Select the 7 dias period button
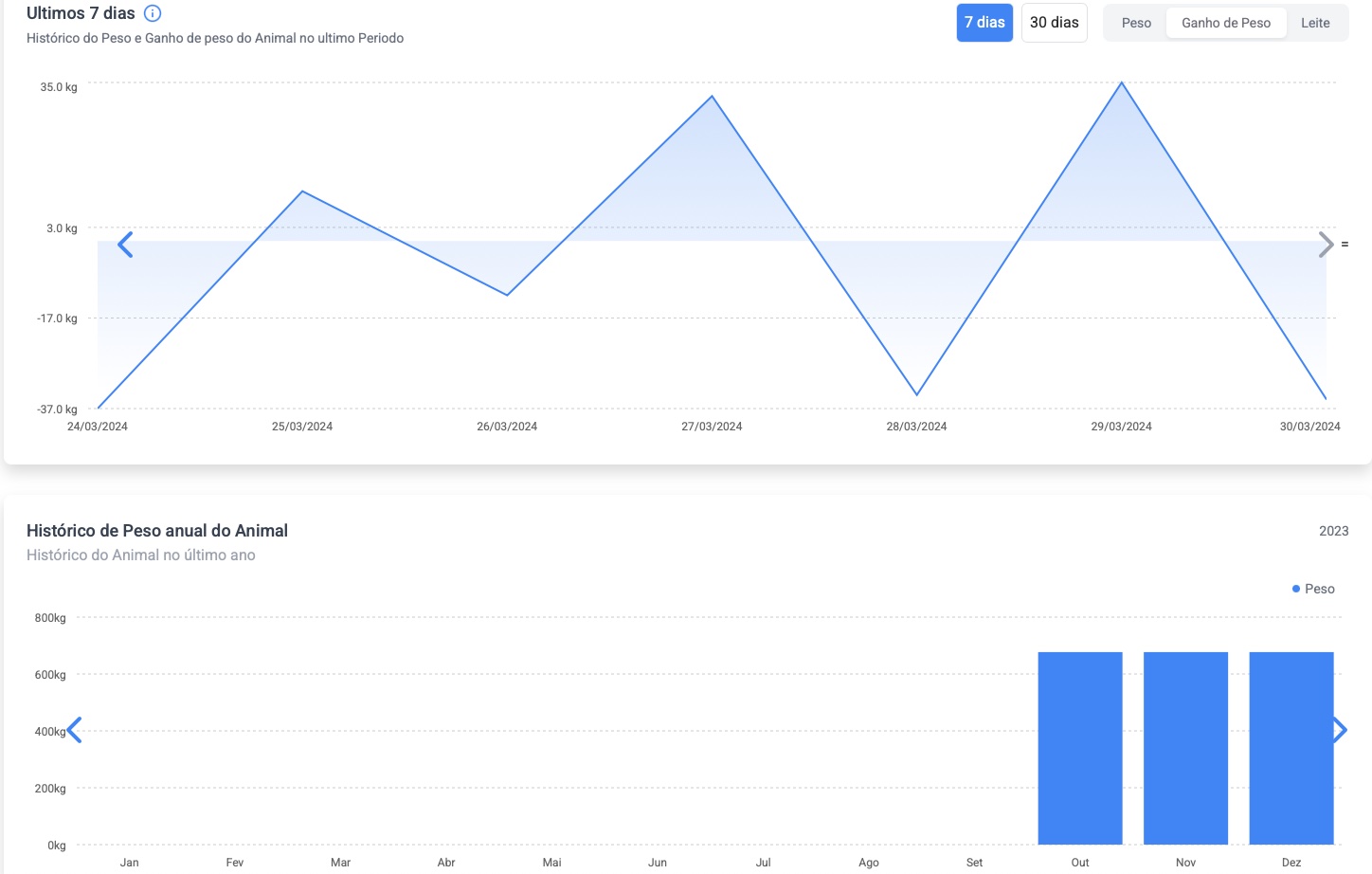This screenshot has width=1372, height=874. 984,23
